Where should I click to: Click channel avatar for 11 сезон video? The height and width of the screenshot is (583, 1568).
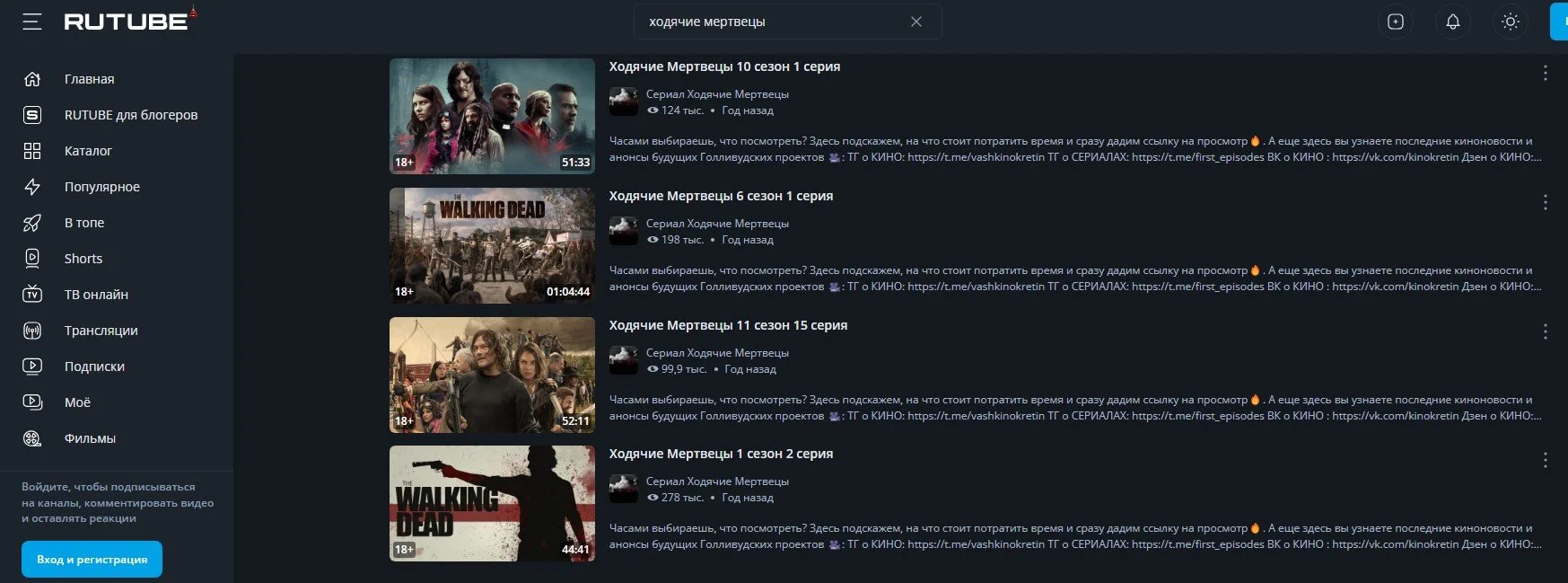point(624,360)
